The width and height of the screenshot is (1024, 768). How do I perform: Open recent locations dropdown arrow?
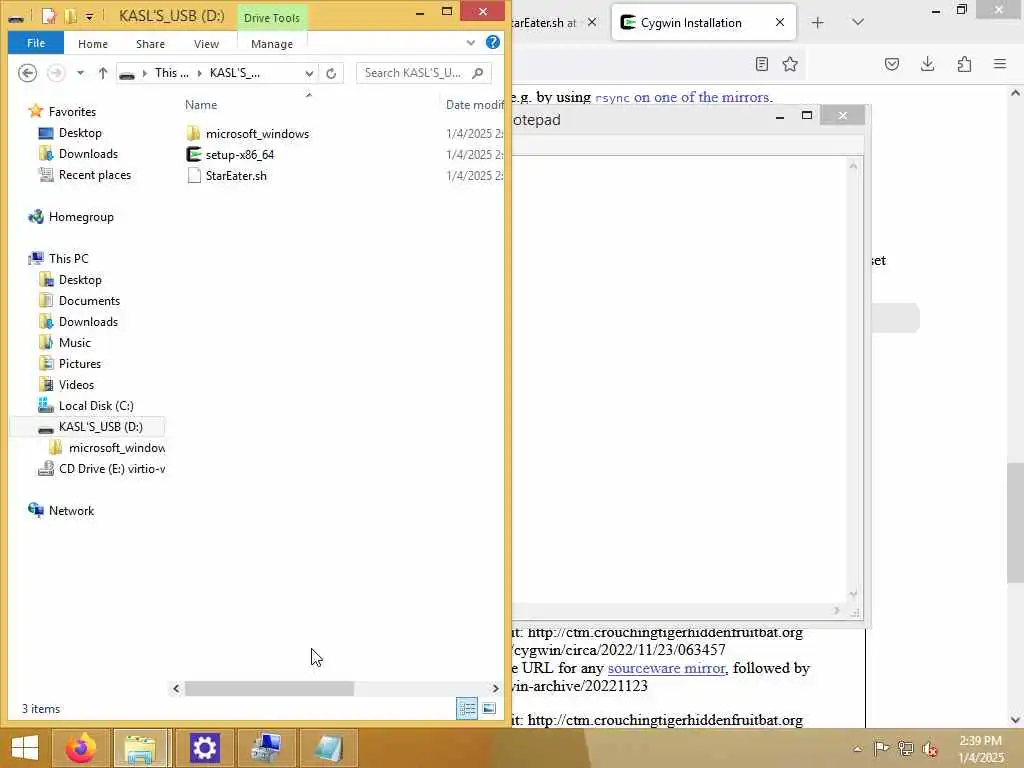click(x=80, y=73)
